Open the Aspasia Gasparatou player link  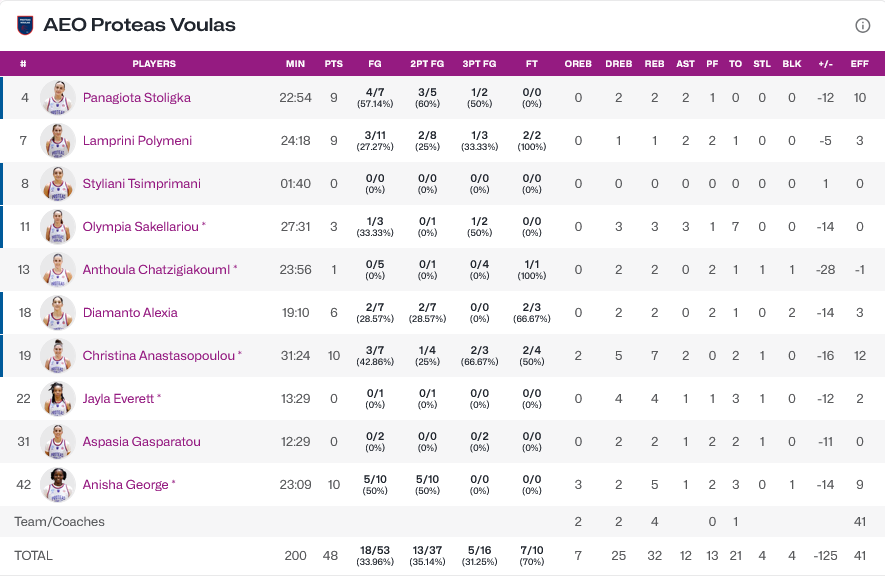pos(141,442)
